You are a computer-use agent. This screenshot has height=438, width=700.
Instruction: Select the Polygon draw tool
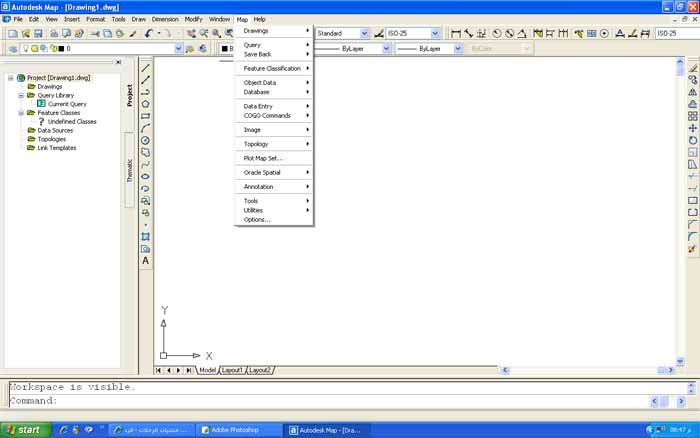click(x=146, y=104)
